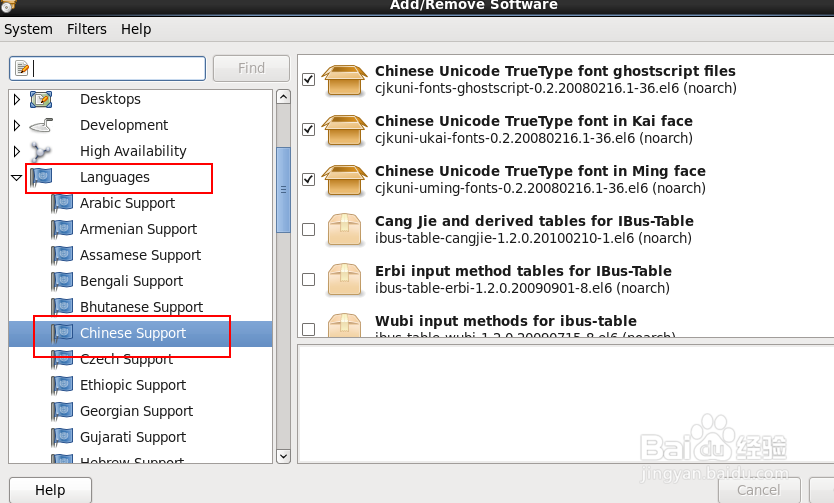Click the Armenian Support flag icon
The height and width of the screenshot is (503, 834).
pyautogui.click(x=62, y=230)
